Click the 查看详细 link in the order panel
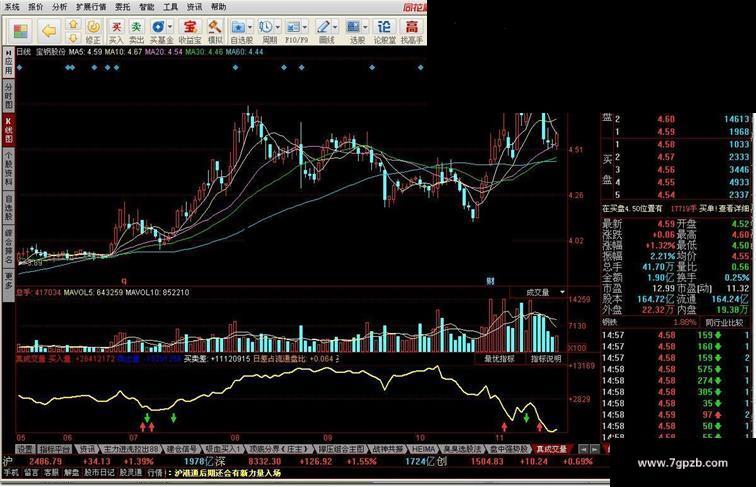Viewport: 756px width, 487px height. [734, 208]
